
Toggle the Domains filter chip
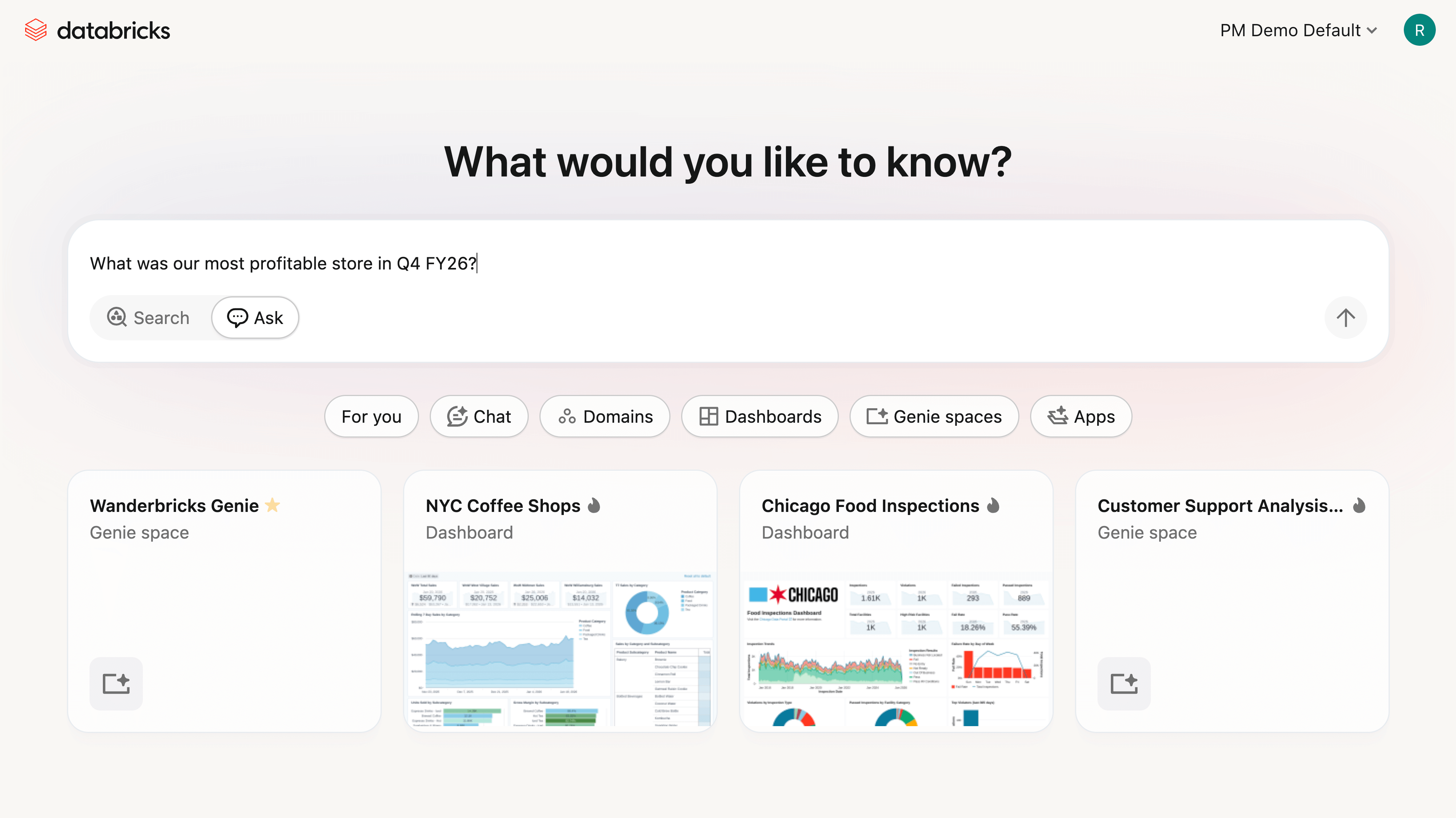pos(604,416)
